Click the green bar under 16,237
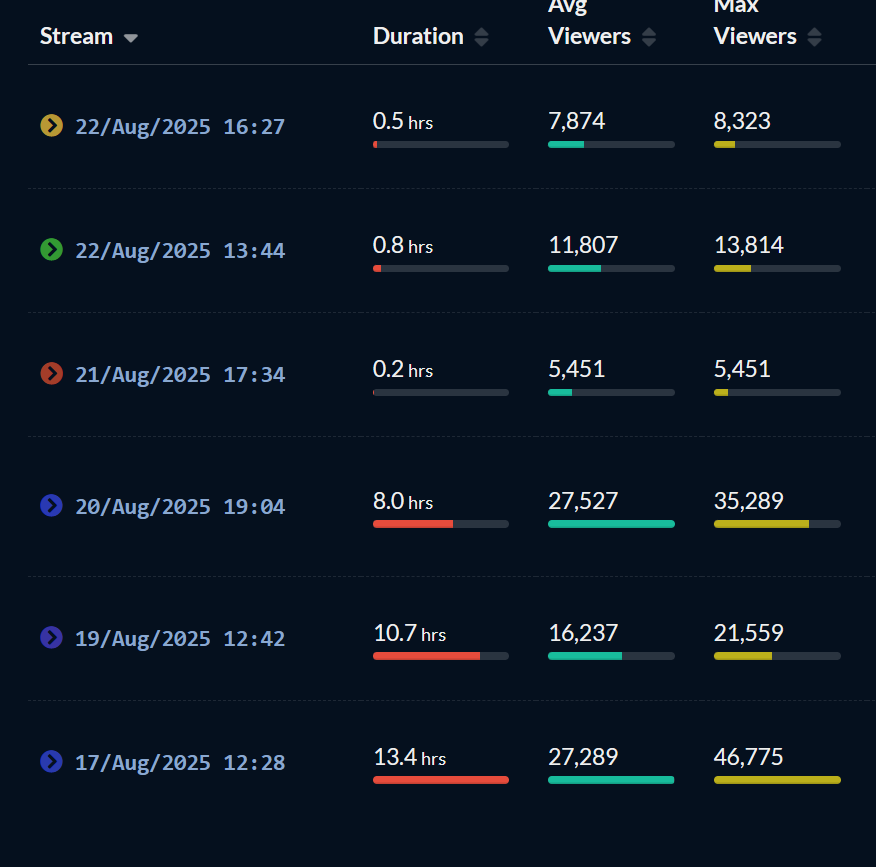The height and width of the screenshot is (867, 876). 585,656
